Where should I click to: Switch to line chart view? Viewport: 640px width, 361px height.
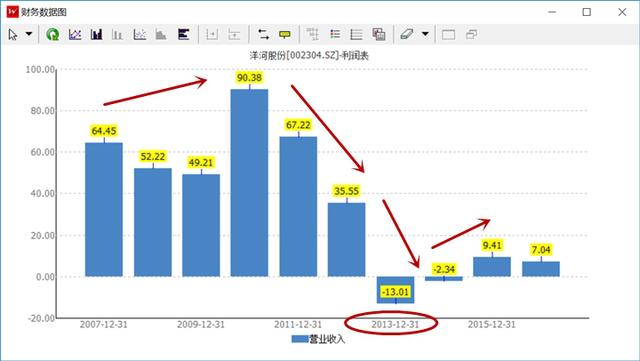[x=75, y=35]
